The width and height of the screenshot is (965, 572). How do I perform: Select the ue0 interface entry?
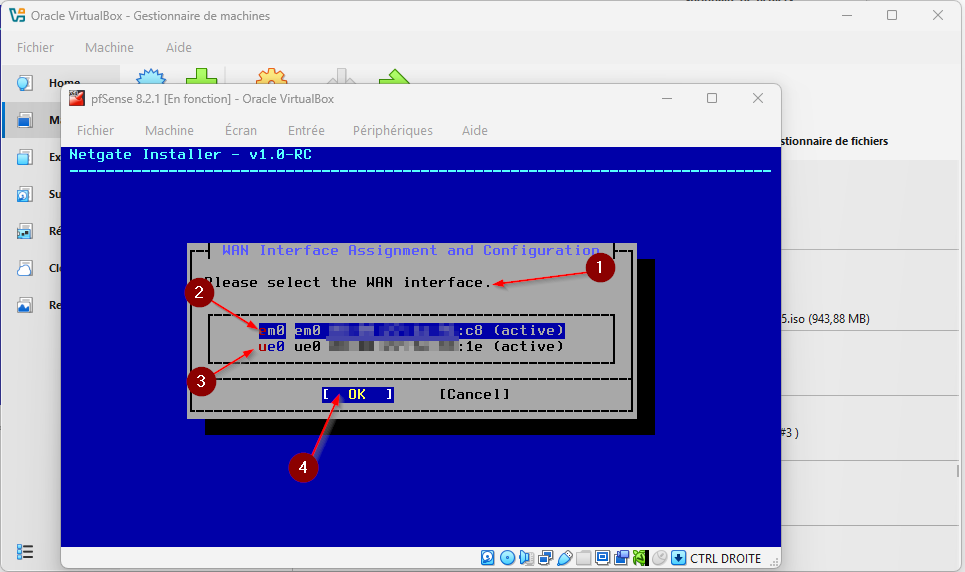coord(411,346)
